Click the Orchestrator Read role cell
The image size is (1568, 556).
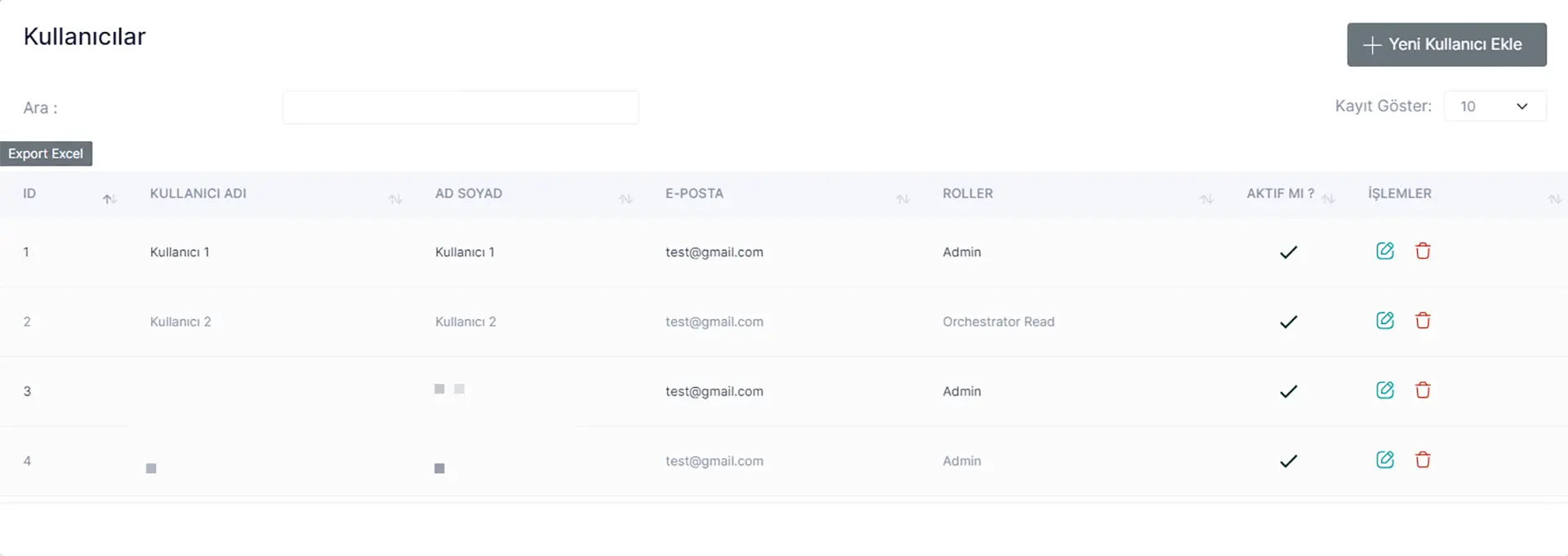[999, 322]
